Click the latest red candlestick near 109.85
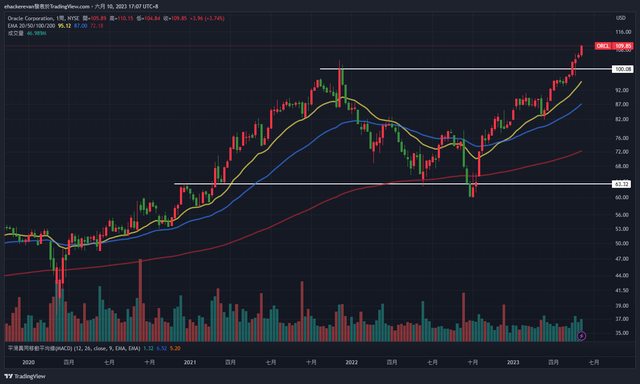Image resolution: width=640 pixels, height=384 pixels. (x=581, y=50)
